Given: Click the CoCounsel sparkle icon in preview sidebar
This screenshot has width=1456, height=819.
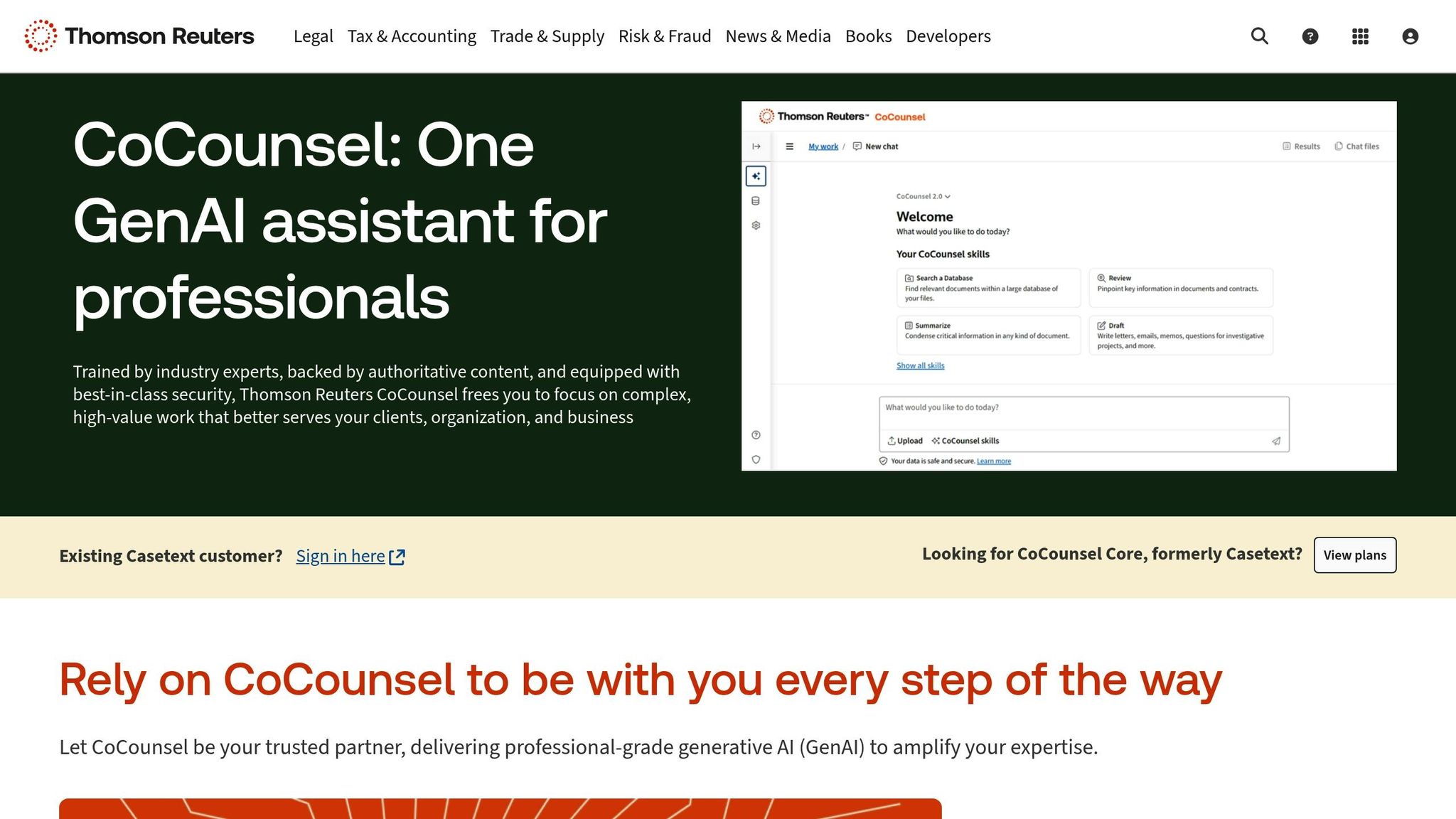Looking at the screenshot, I should click(x=756, y=176).
